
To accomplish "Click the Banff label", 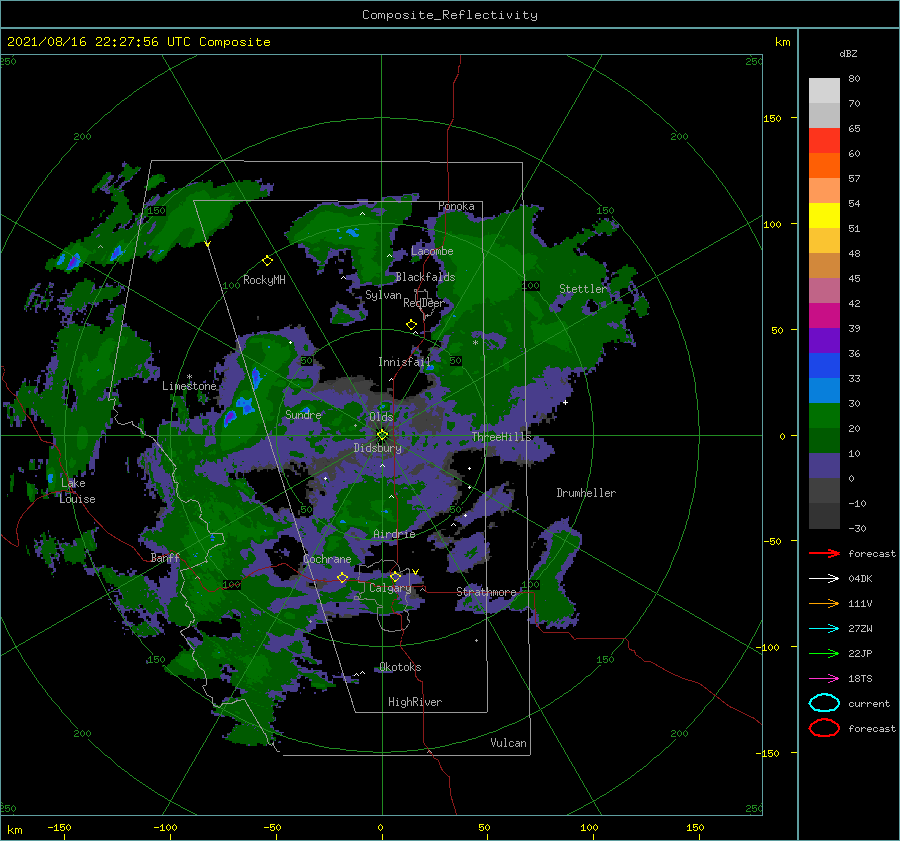I will pyautogui.click(x=165, y=558).
